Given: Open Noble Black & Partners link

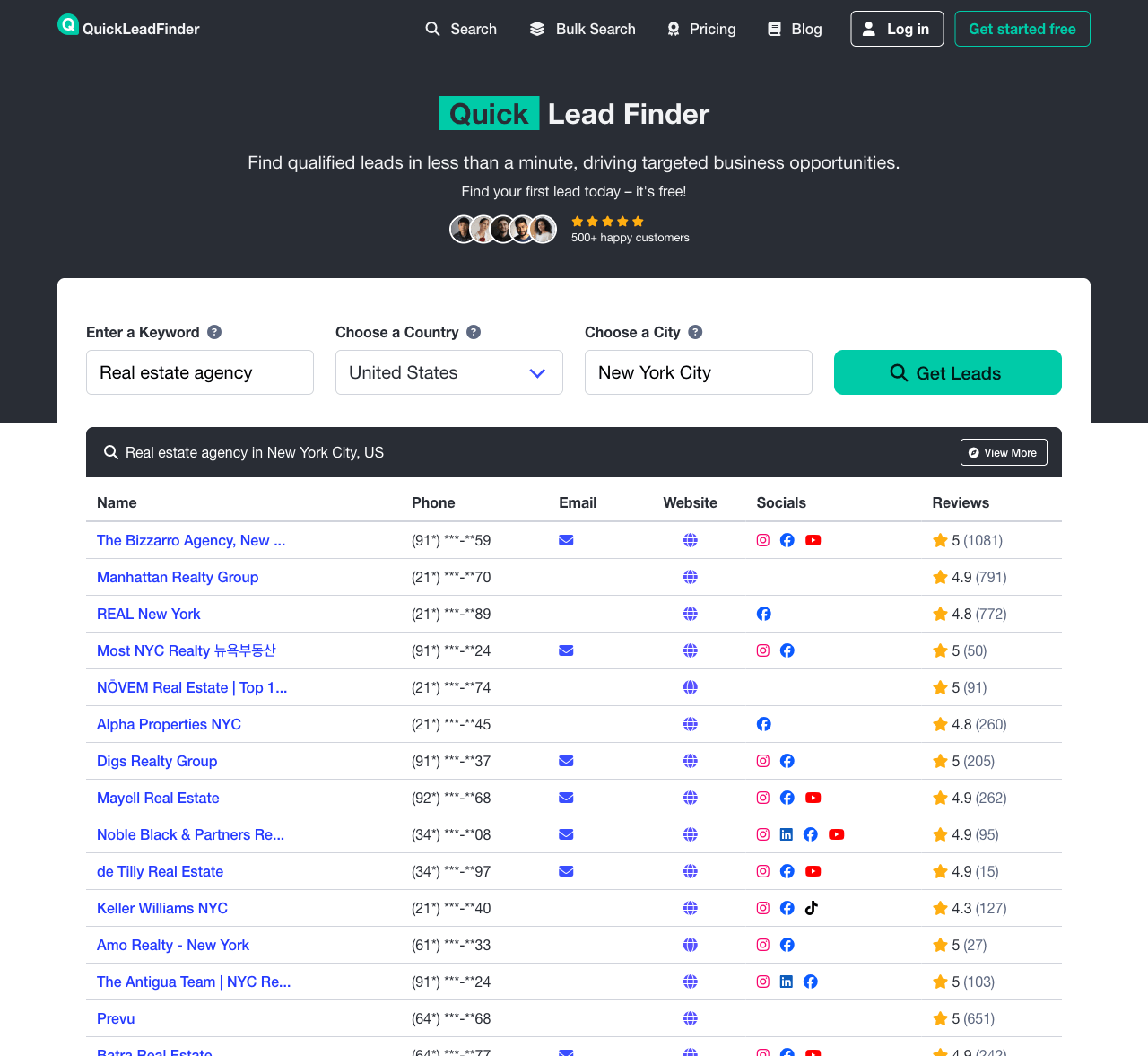Looking at the screenshot, I should pyautogui.click(x=190, y=834).
